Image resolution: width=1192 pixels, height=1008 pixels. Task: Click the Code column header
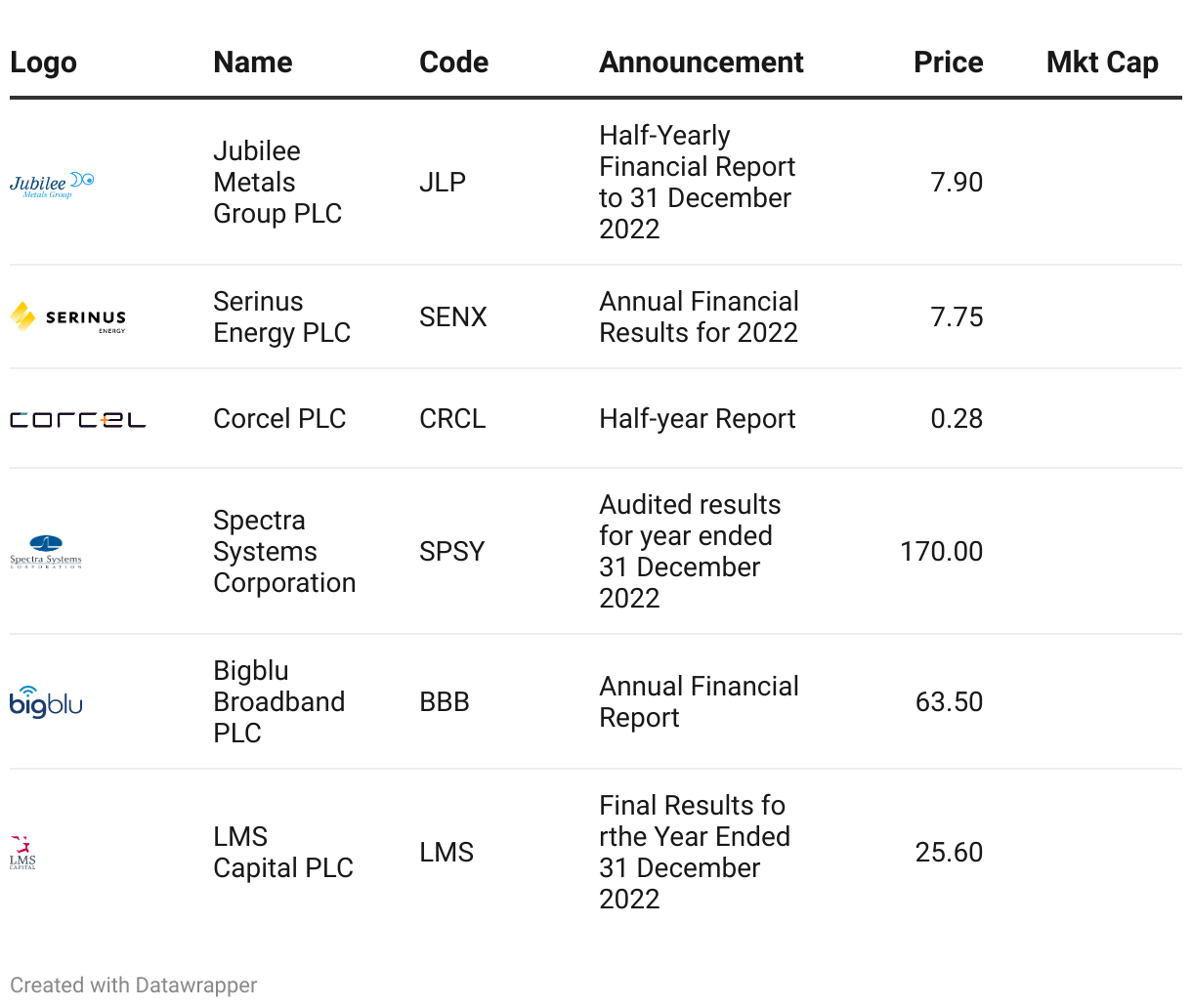(453, 63)
